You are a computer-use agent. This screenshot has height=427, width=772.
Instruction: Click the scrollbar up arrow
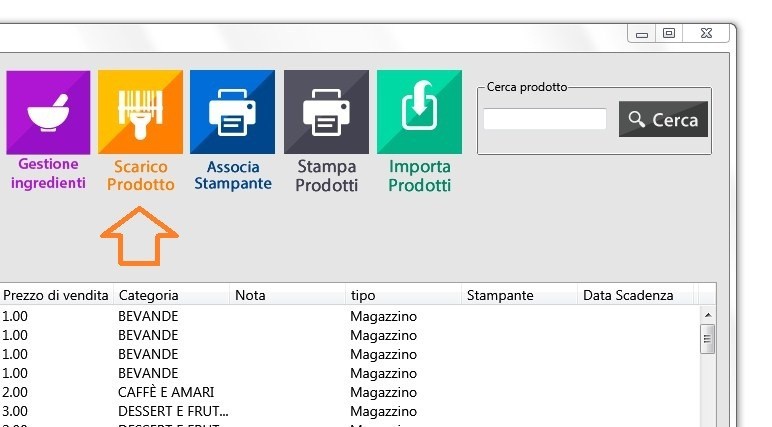(707, 314)
